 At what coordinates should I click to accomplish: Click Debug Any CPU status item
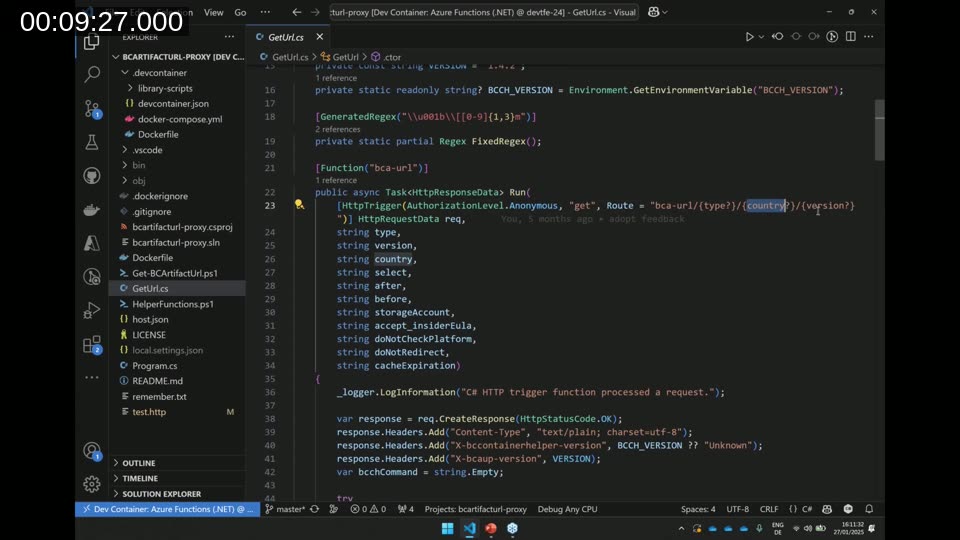568,509
